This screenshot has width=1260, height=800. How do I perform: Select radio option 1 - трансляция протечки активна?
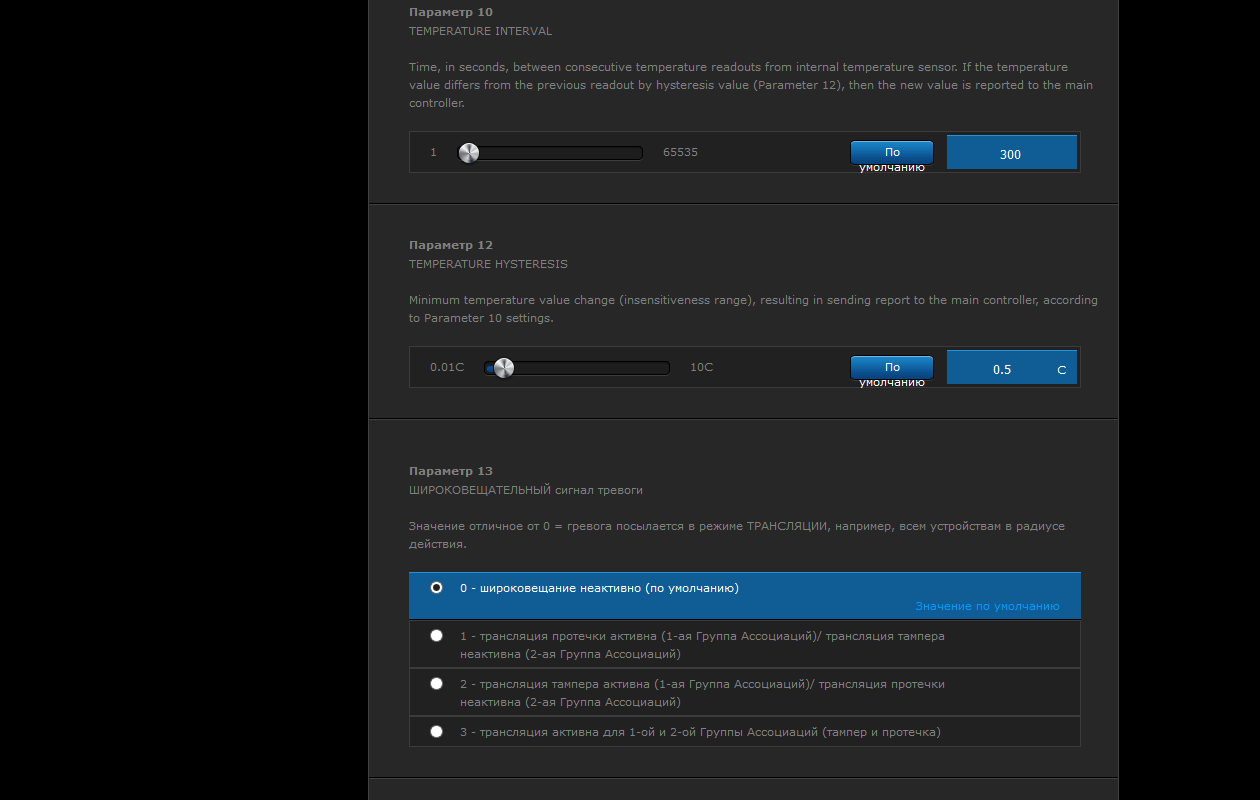point(436,635)
